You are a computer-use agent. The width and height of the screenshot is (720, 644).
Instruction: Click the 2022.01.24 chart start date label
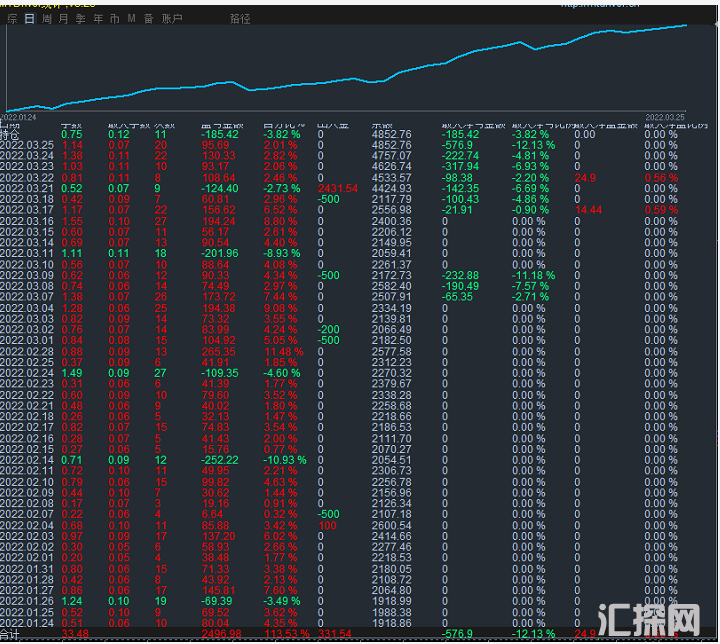pyautogui.click(x=18, y=117)
